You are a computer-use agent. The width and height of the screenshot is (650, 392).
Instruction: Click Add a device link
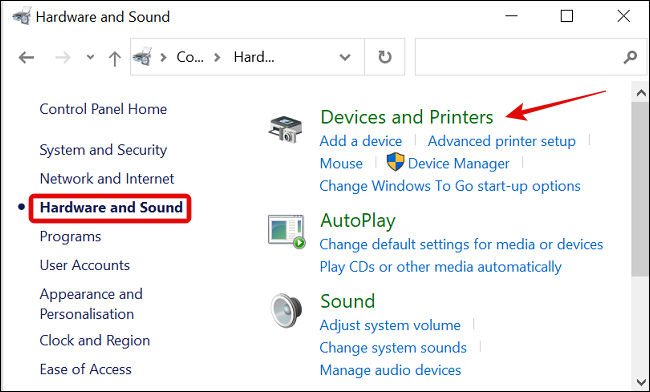pyautogui.click(x=361, y=141)
